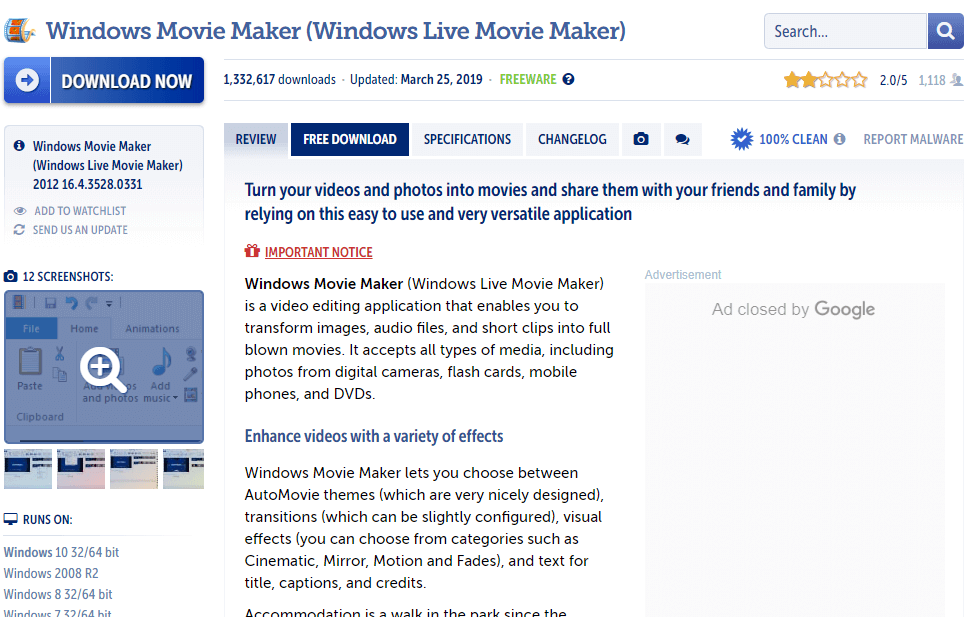Click the 1,118 votes count
The image size is (971, 617).
(x=932, y=81)
